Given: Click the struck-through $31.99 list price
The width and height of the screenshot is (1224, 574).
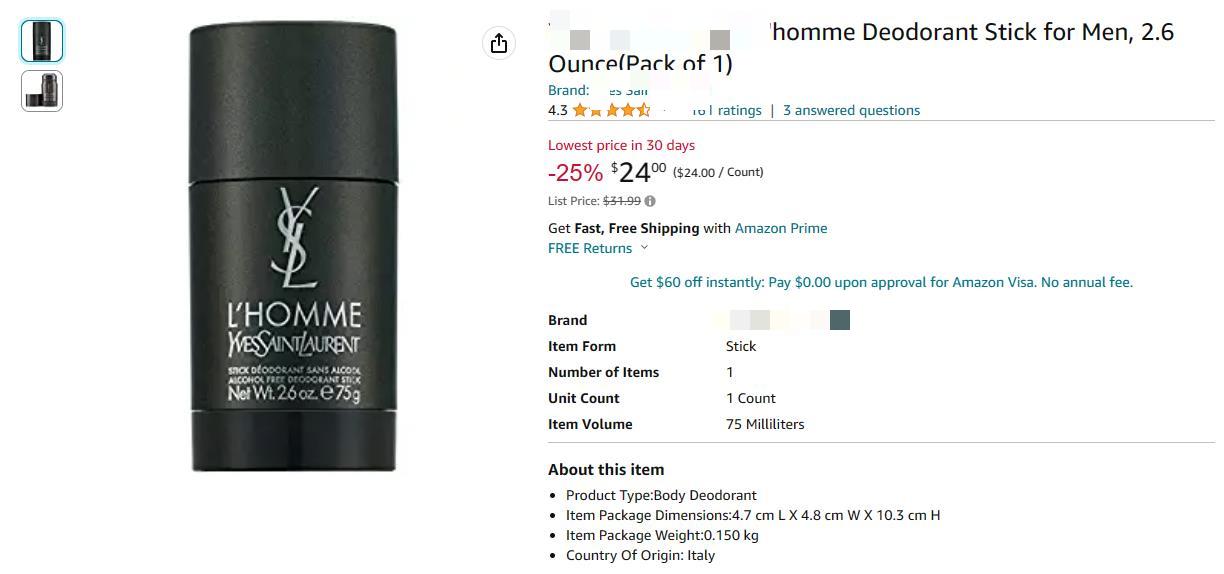Looking at the screenshot, I should pos(622,201).
